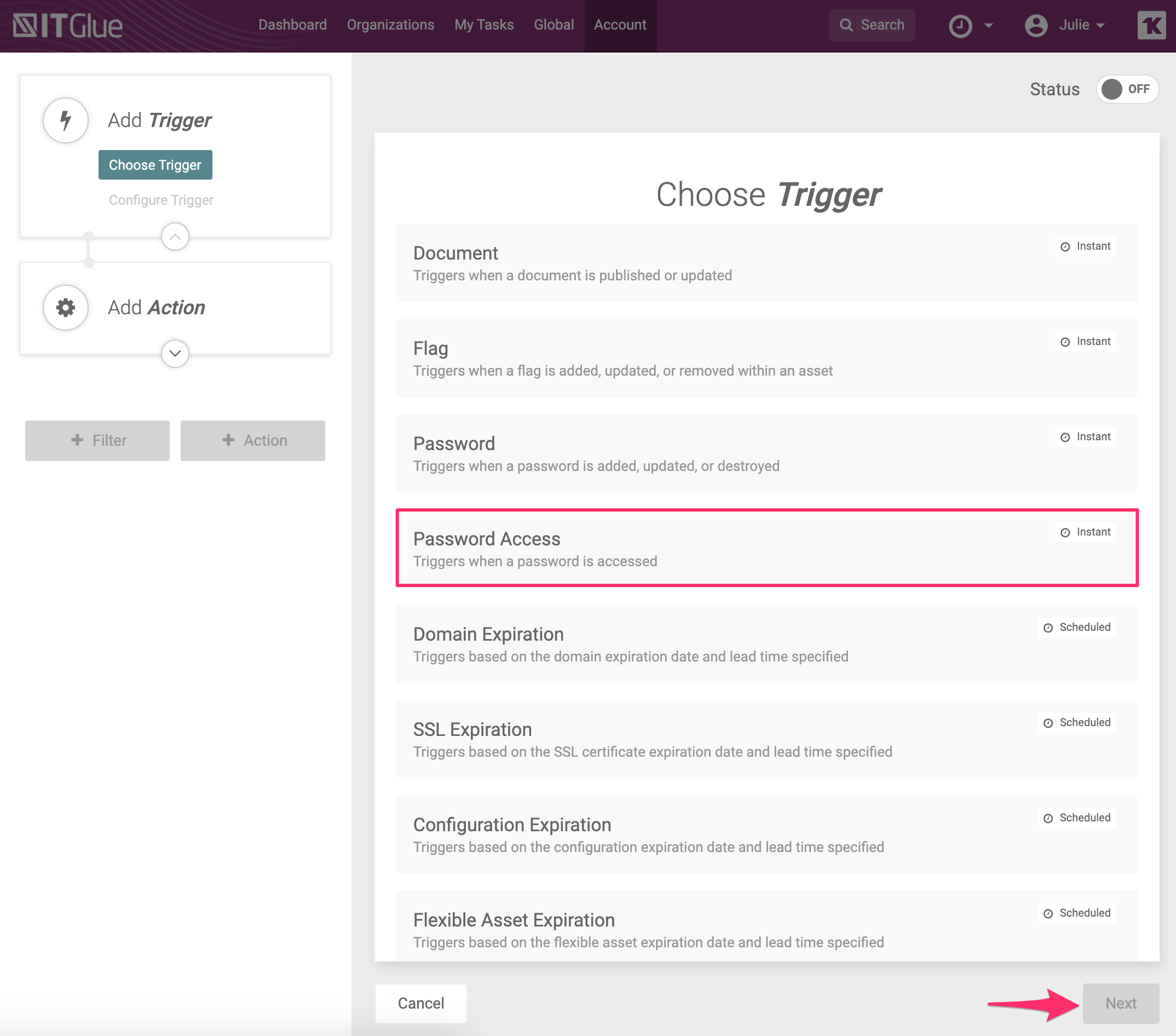Expand the Add Action panel chevron
1176x1036 pixels.
point(175,353)
